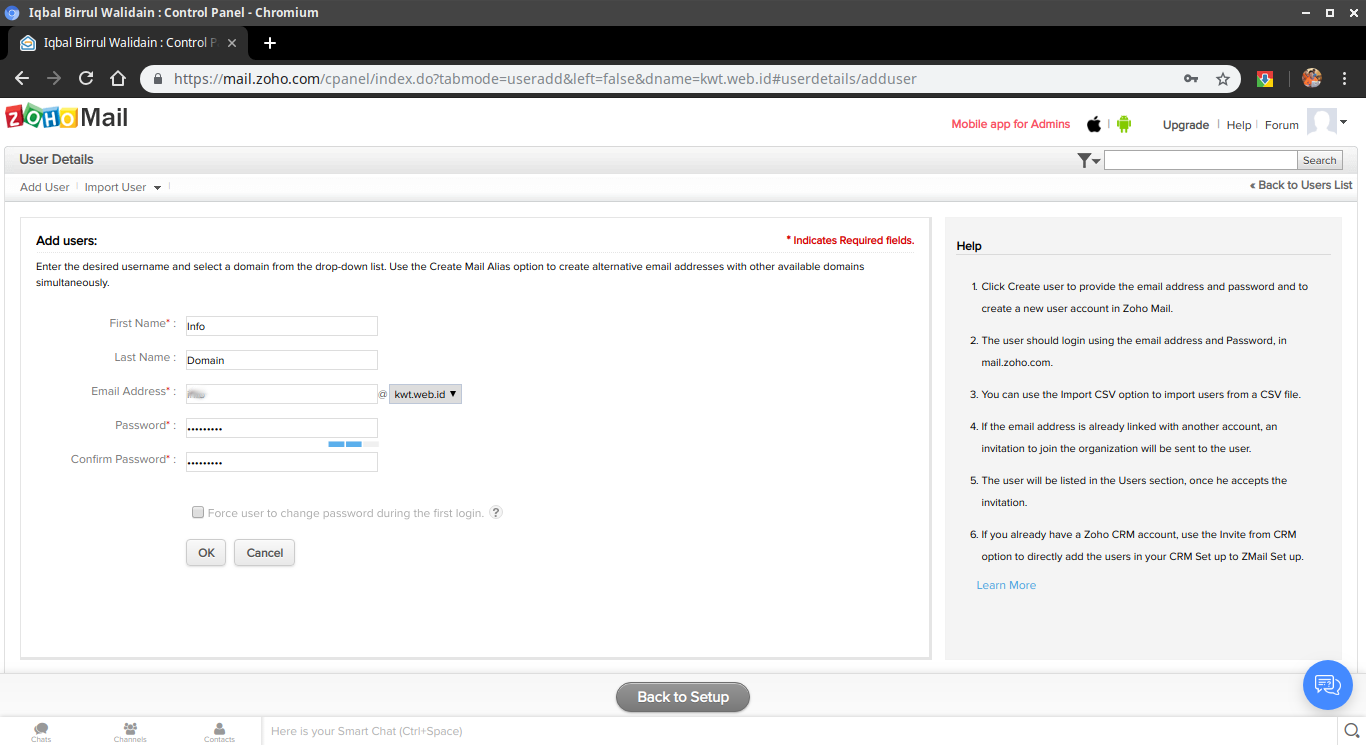1366x745 pixels.
Task: Click the filter funnel icon
Action: pos(1087,160)
